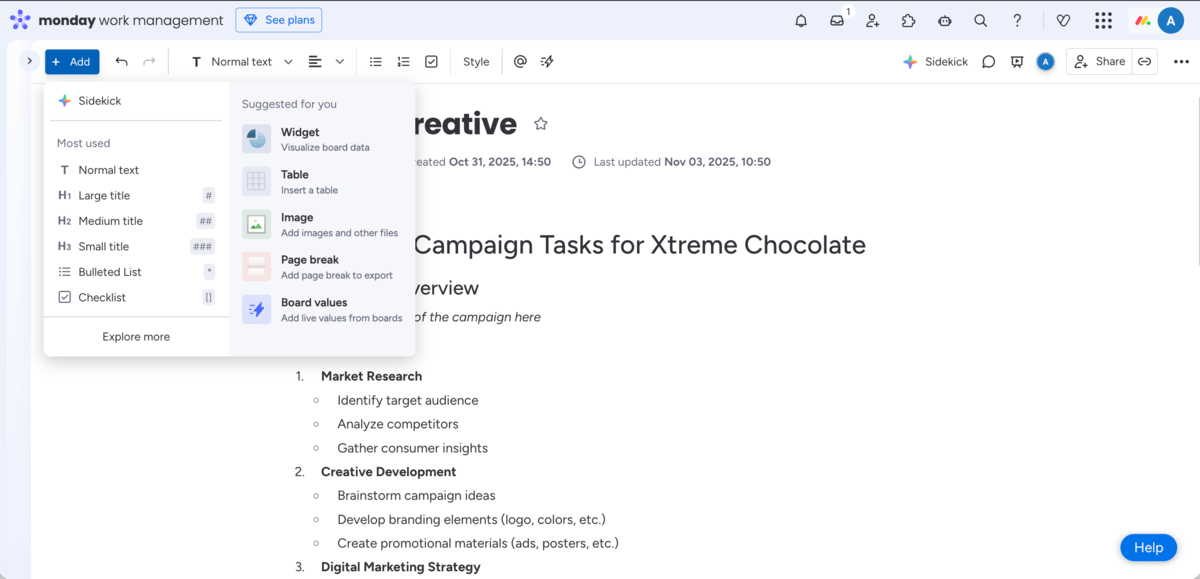Screen dimensions: 1200x579
Task: Star the Creative document title
Action: pyautogui.click(x=540, y=123)
